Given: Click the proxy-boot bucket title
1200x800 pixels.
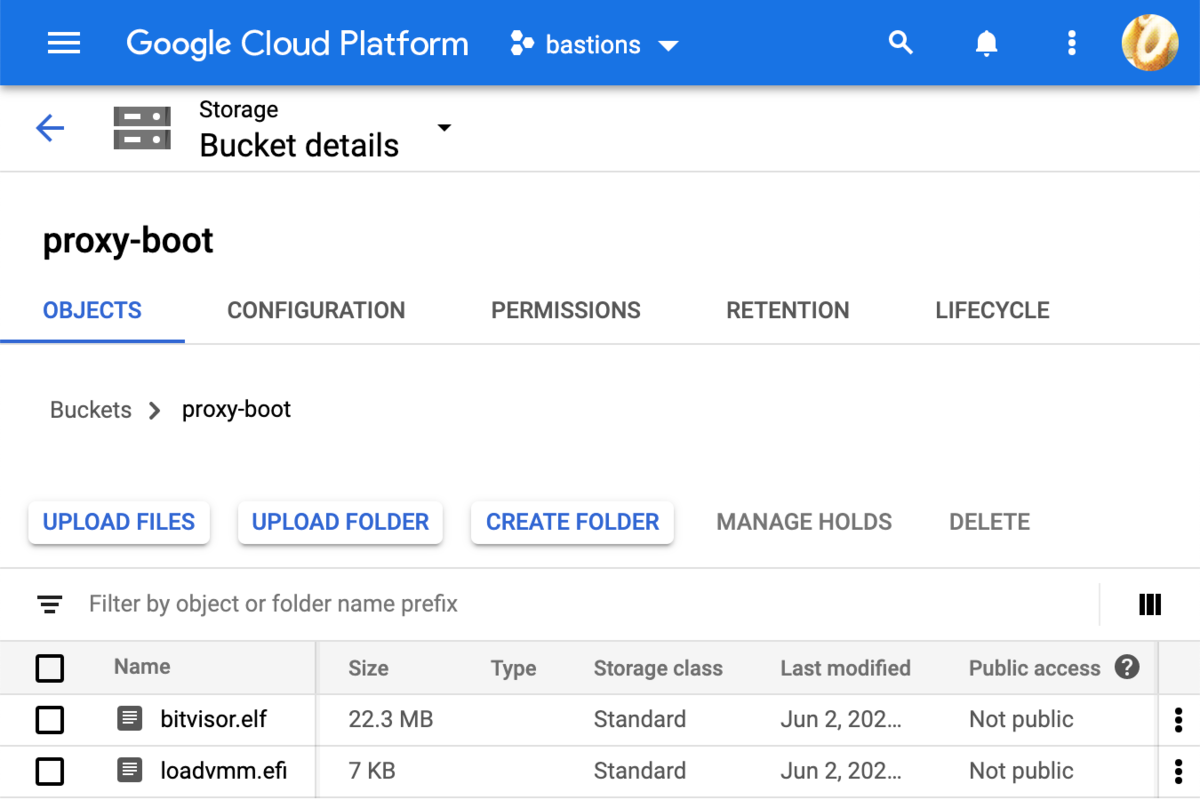Looking at the screenshot, I should click(x=128, y=241).
